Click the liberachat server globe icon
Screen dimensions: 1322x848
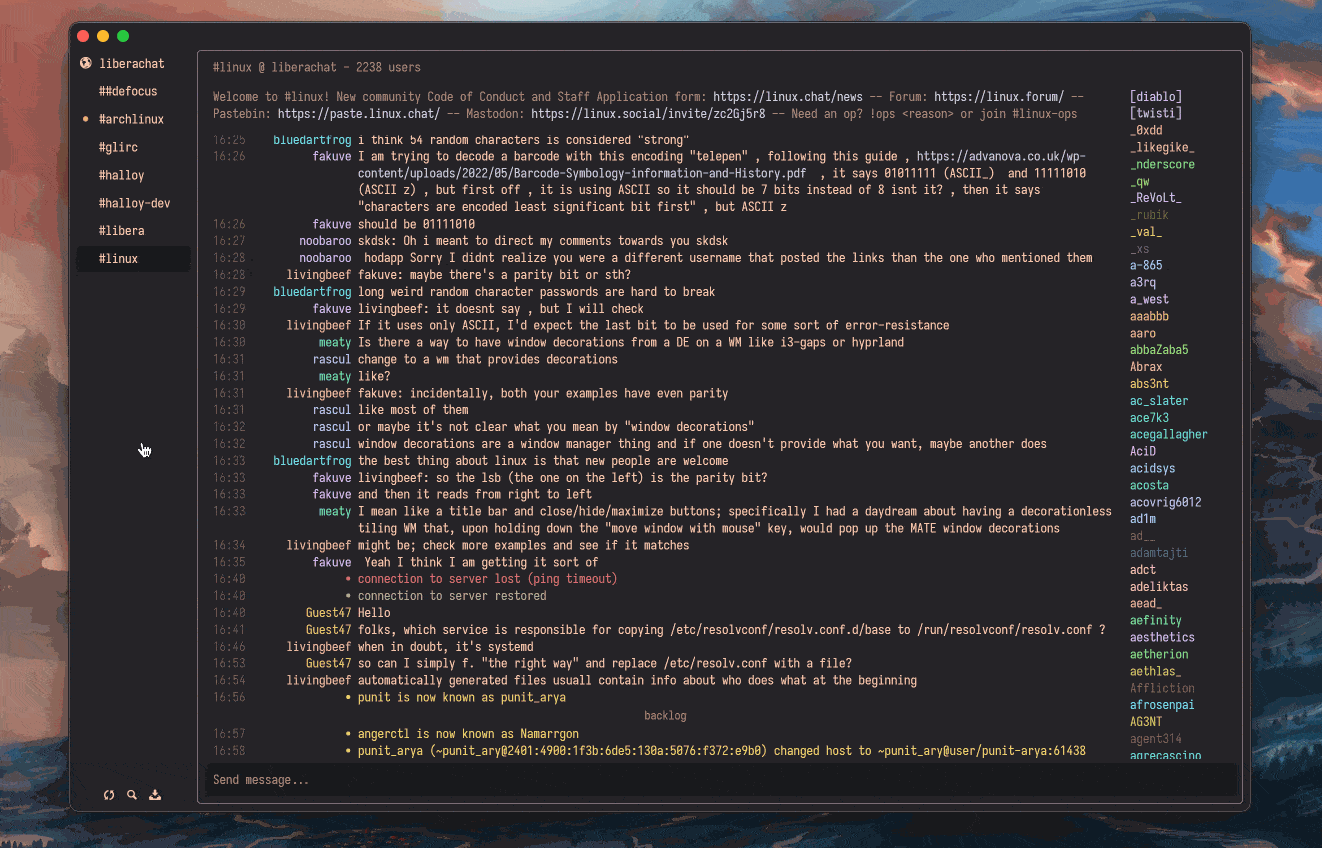86,63
